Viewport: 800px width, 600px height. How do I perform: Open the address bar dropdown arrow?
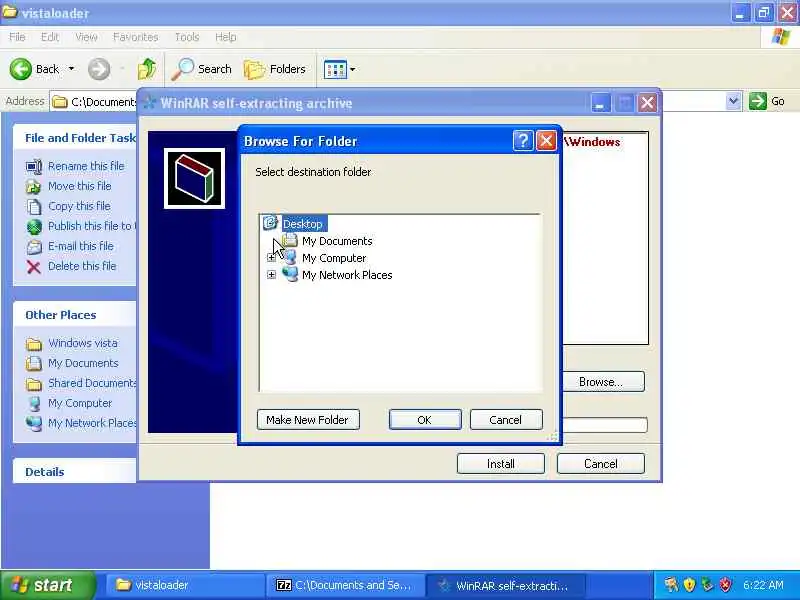point(733,101)
